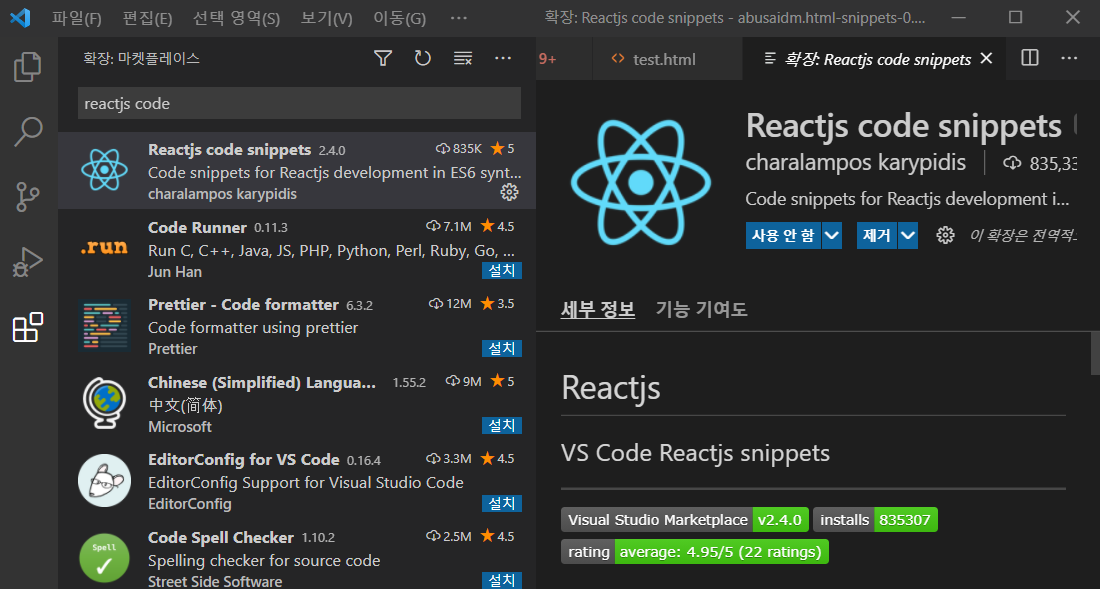
Task: Click the Code Runner .run logo
Action: 104,247
